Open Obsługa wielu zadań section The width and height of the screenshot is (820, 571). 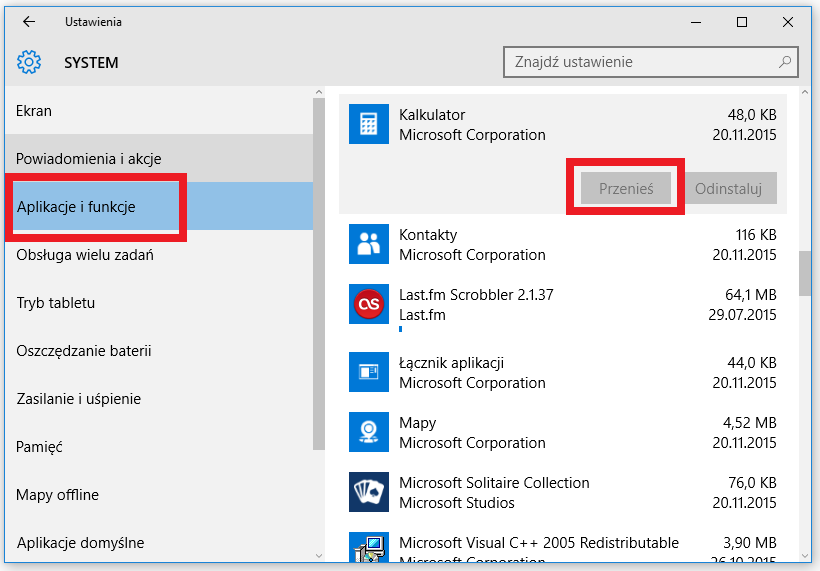click(159, 255)
